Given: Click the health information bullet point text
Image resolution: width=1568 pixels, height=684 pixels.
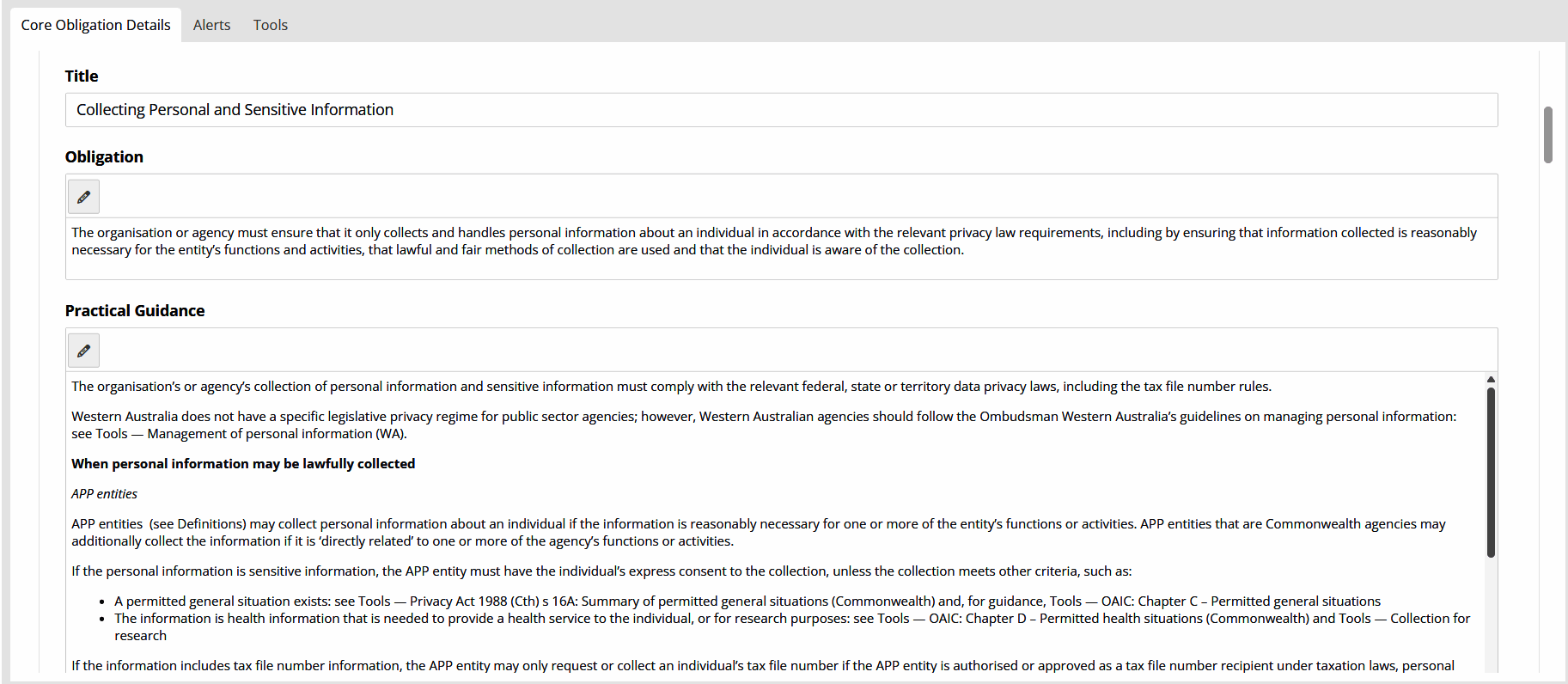Looking at the screenshot, I should click(516, 619).
